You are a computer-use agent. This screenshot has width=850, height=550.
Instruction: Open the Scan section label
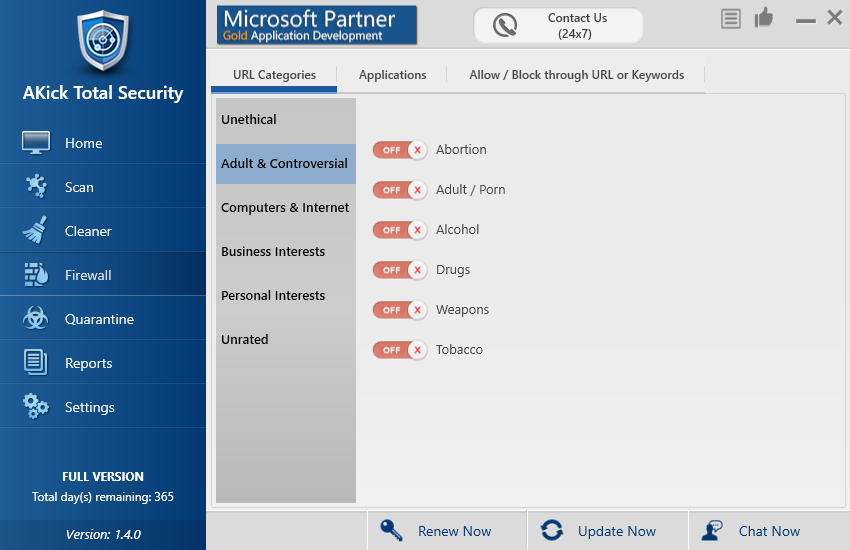click(x=79, y=187)
